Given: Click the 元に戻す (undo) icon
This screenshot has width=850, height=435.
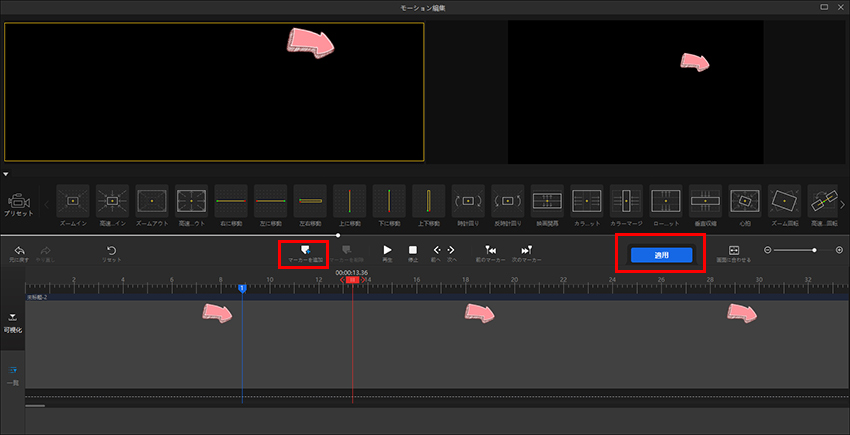Looking at the screenshot, I should tap(19, 250).
